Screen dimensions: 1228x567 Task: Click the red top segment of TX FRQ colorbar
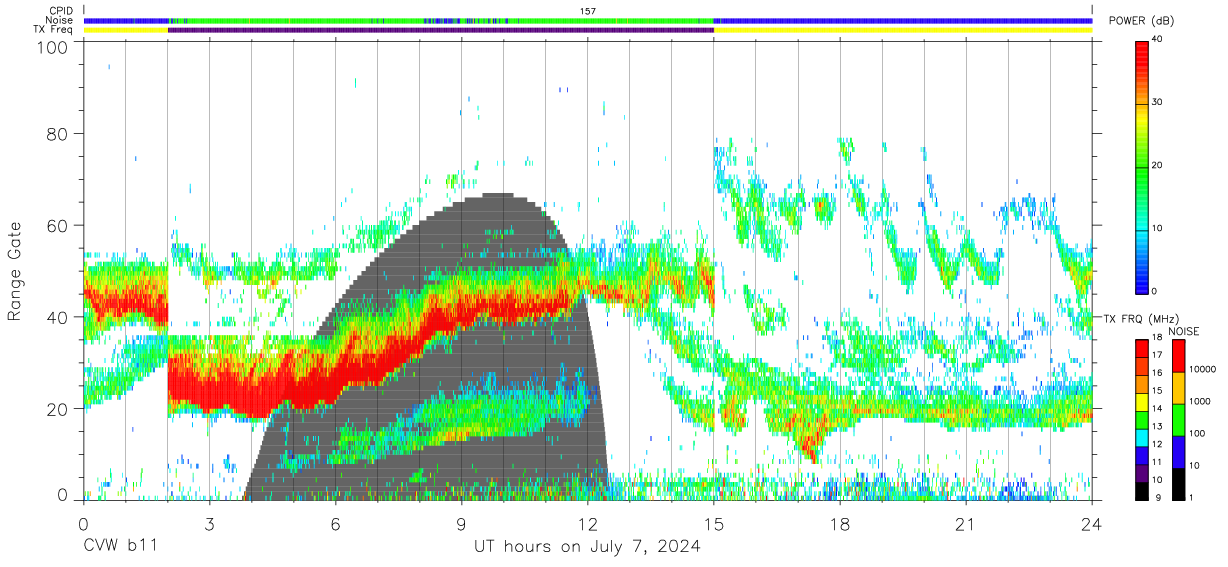[x=1142, y=349]
